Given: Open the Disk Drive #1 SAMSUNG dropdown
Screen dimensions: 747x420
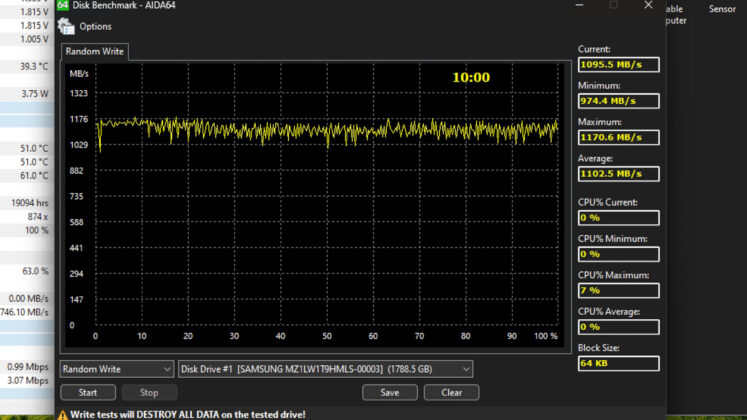Looking at the screenshot, I should [325, 369].
